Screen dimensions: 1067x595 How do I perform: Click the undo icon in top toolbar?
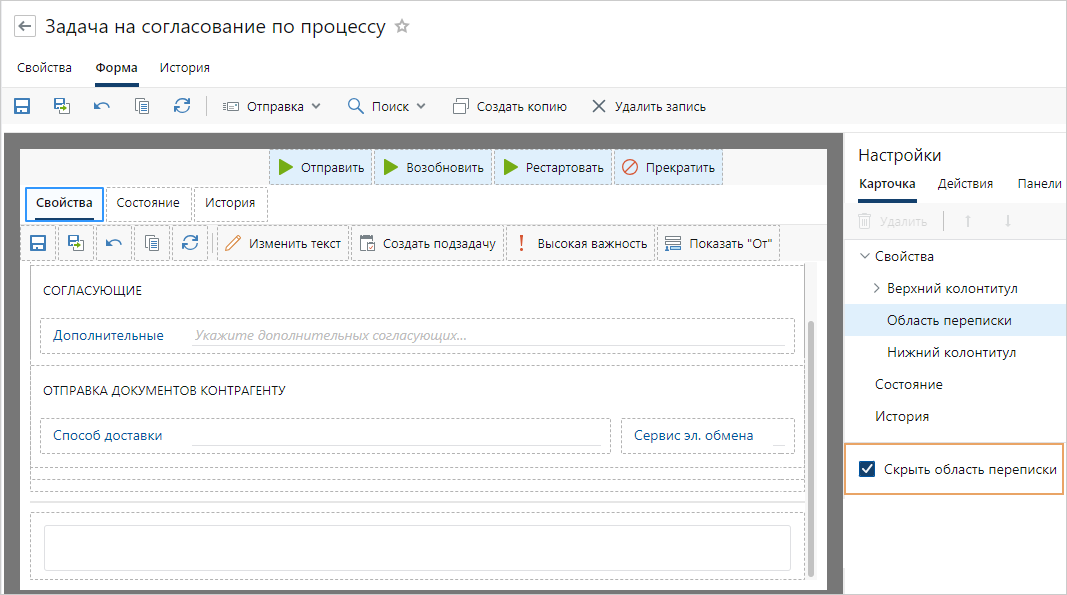point(102,106)
